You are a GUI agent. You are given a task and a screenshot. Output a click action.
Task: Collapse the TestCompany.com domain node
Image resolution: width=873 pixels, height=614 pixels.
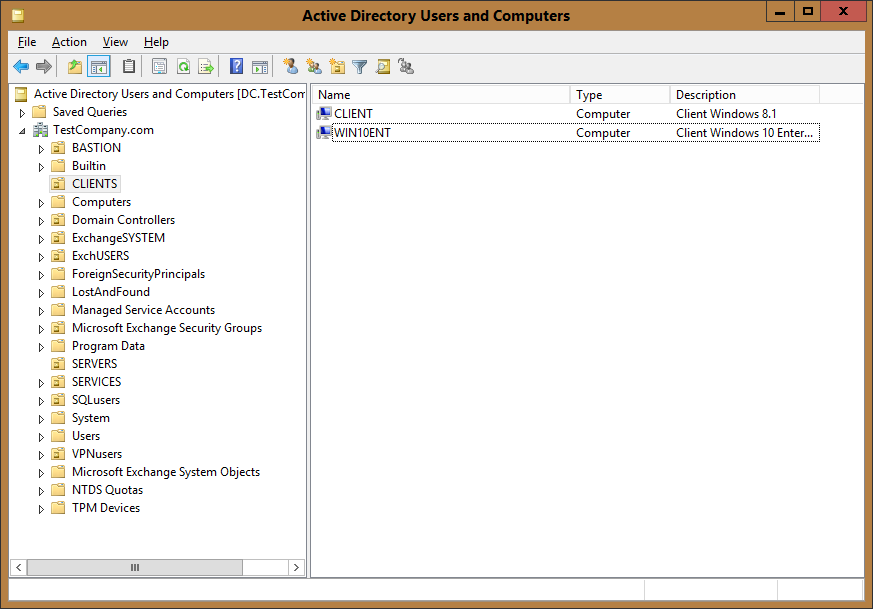[22, 131]
